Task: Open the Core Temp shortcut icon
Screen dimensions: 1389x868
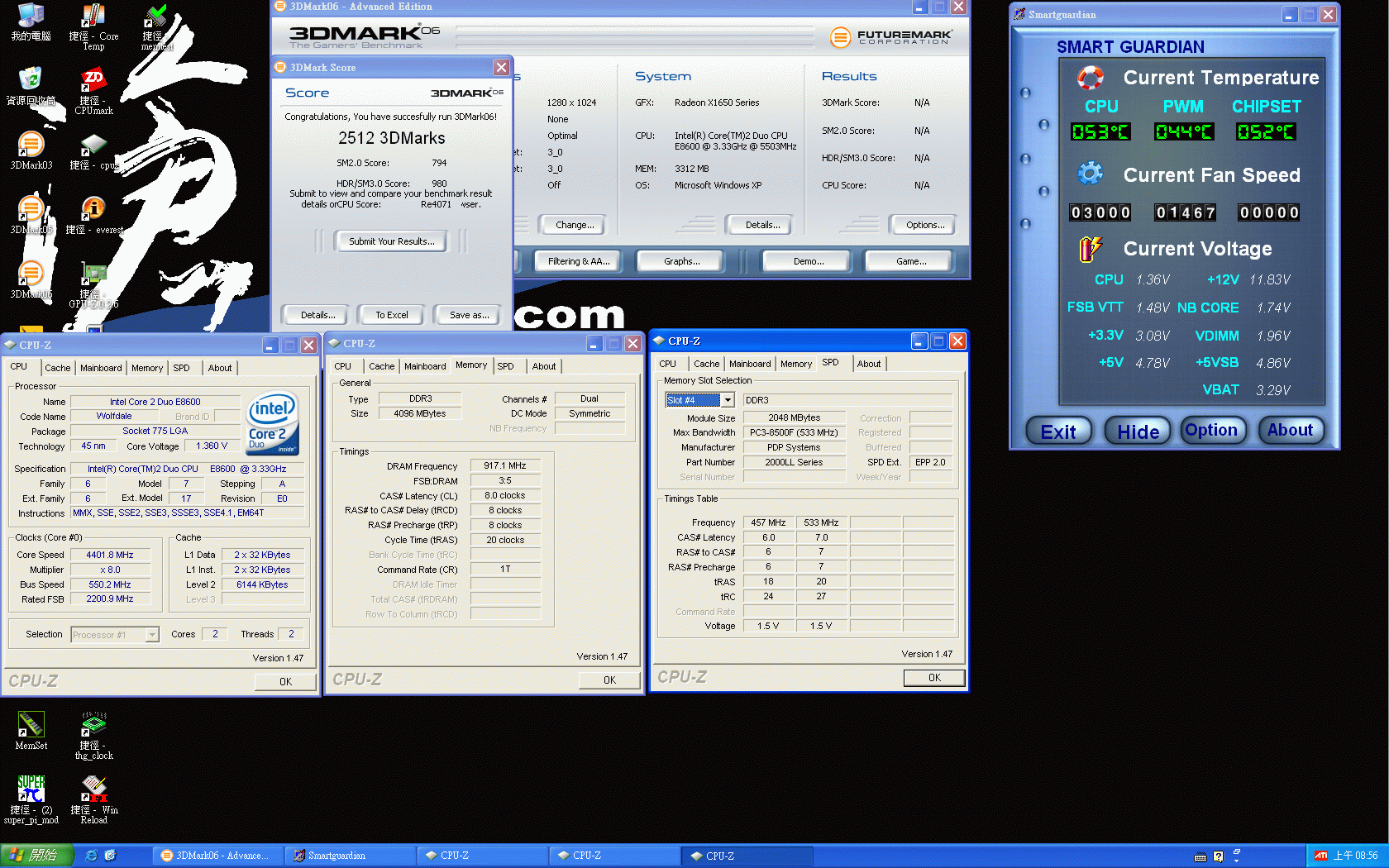Action: click(x=93, y=26)
